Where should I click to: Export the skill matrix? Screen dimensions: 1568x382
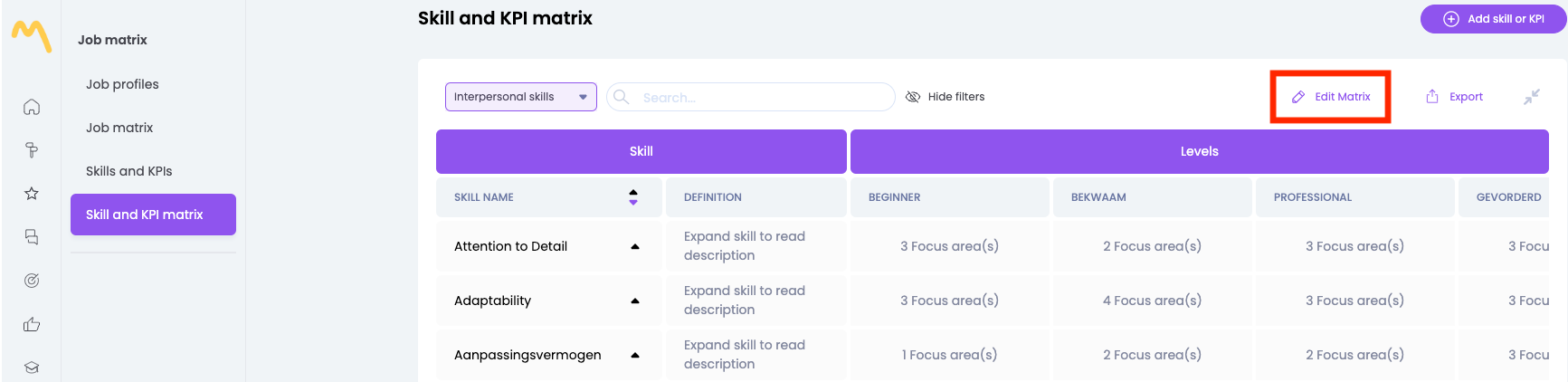click(1455, 97)
